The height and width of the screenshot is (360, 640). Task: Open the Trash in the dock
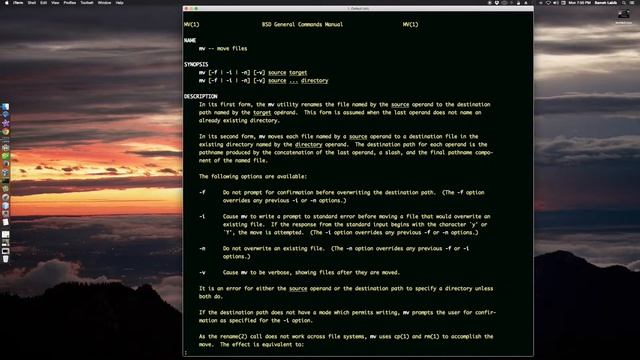click(x=5, y=259)
